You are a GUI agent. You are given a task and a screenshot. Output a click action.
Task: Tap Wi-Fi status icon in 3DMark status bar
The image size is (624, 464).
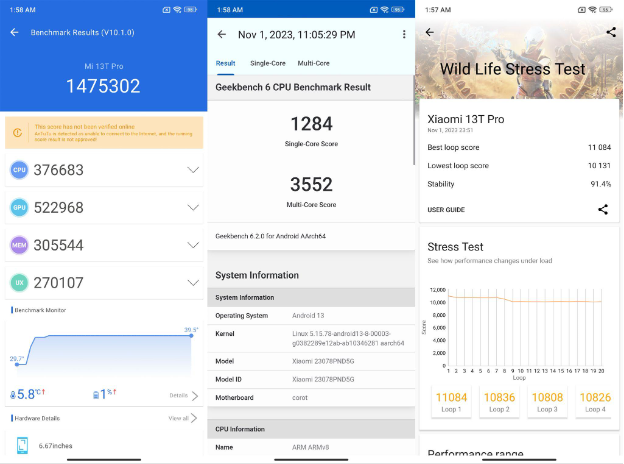(593, 10)
